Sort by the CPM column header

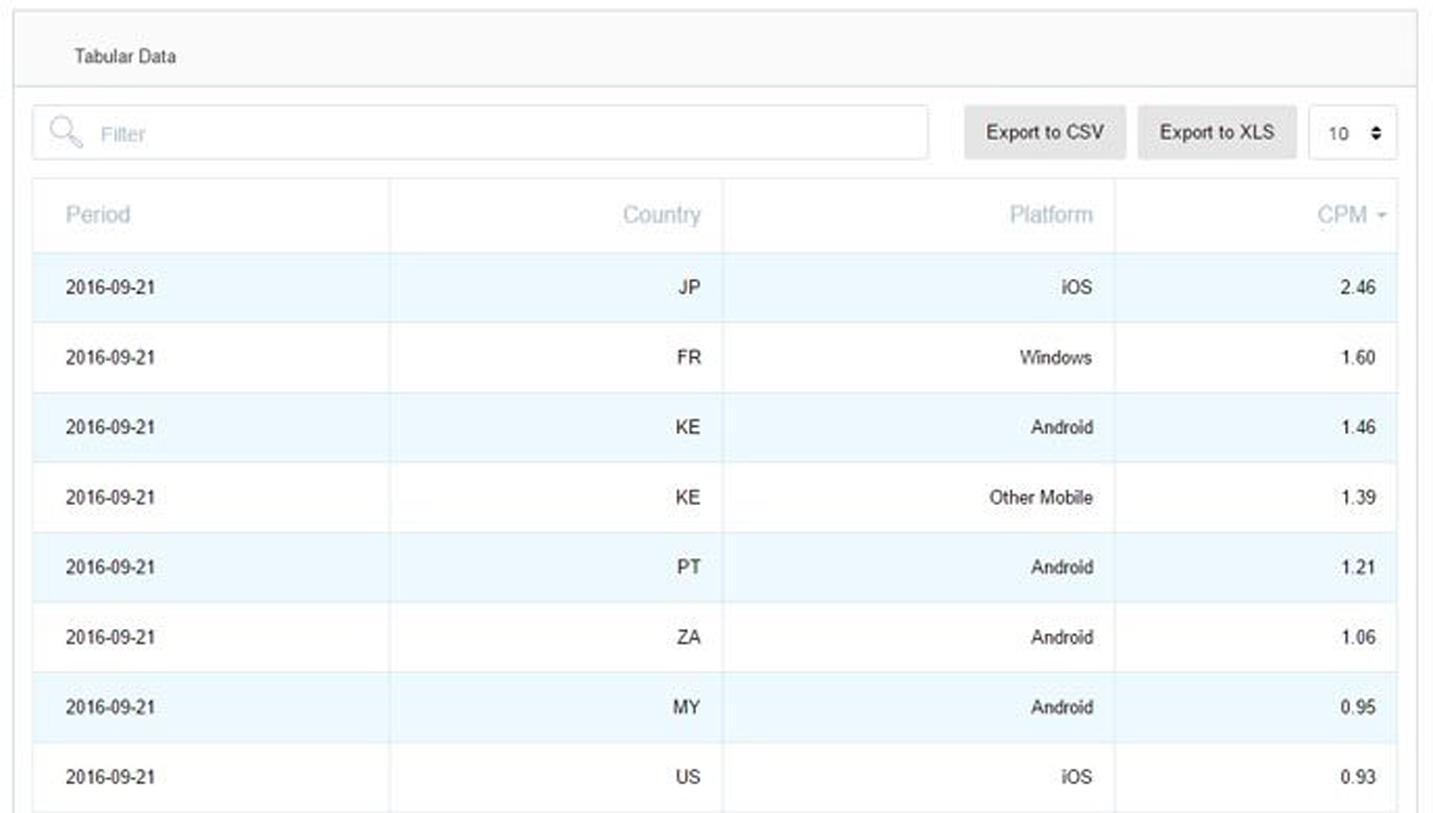click(1342, 215)
